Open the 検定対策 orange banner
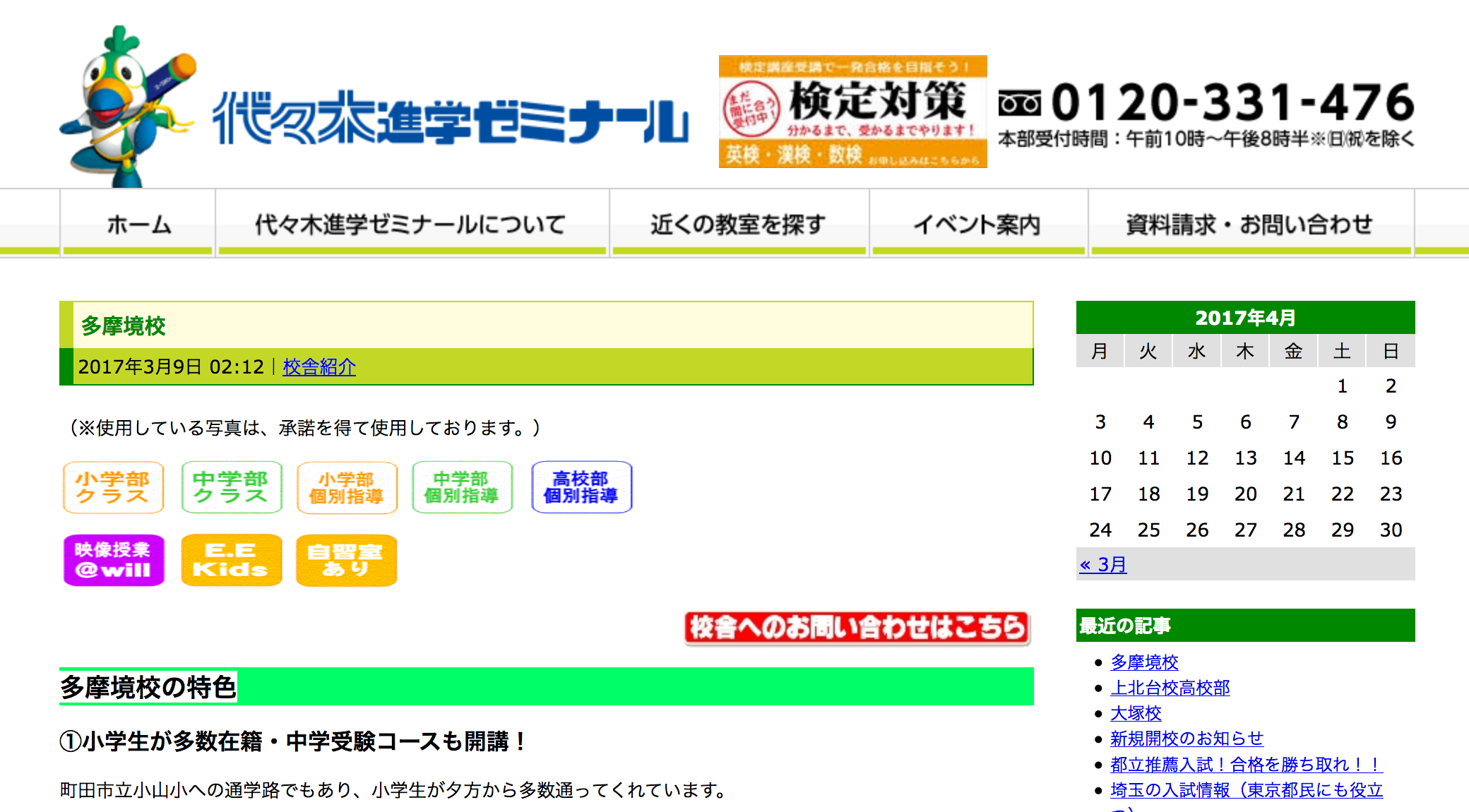Screen dimensions: 1469x812 point(852,112)
